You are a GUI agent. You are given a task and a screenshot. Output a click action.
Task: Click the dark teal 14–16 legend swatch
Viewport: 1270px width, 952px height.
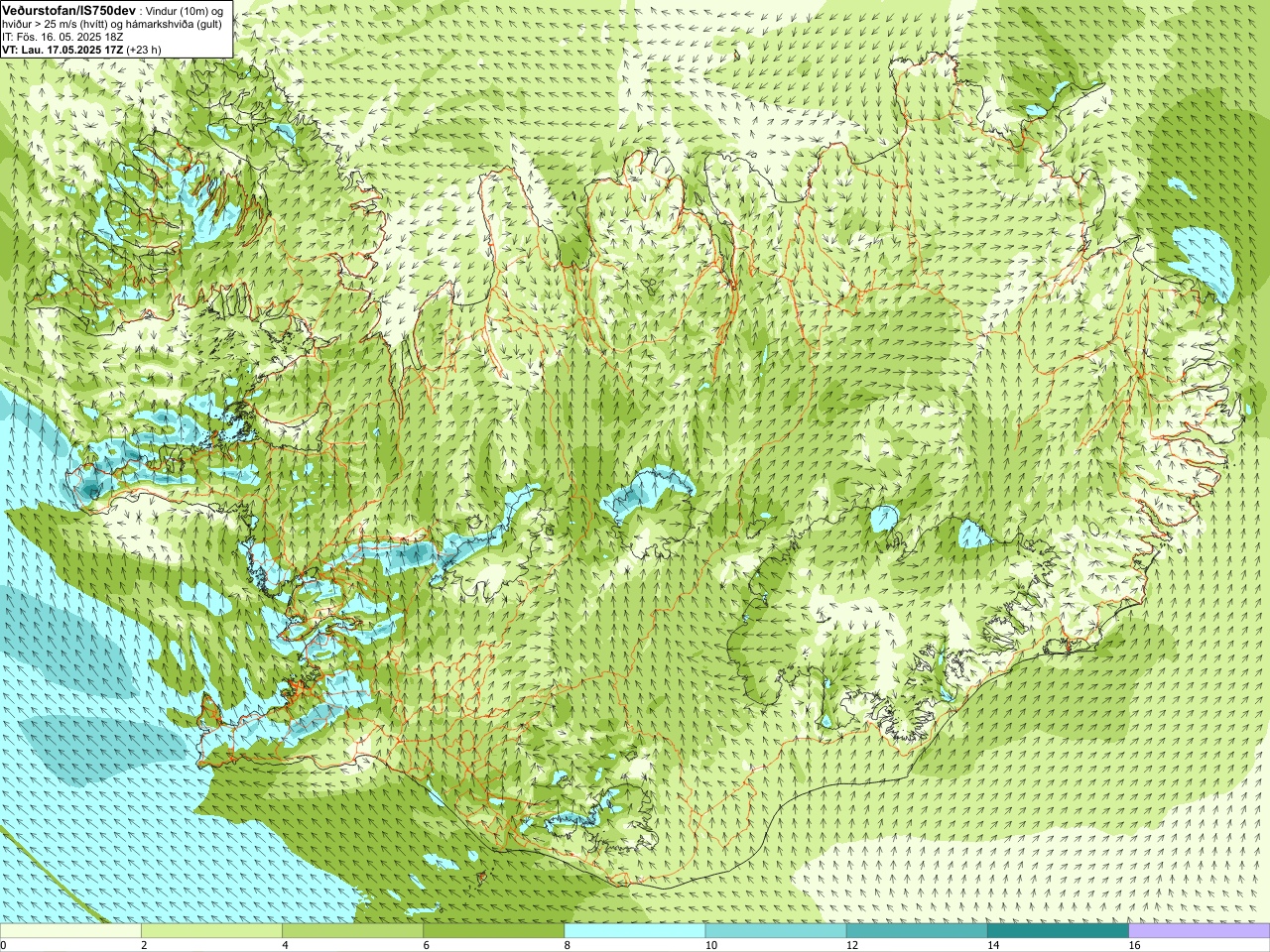coord(1057,931)
